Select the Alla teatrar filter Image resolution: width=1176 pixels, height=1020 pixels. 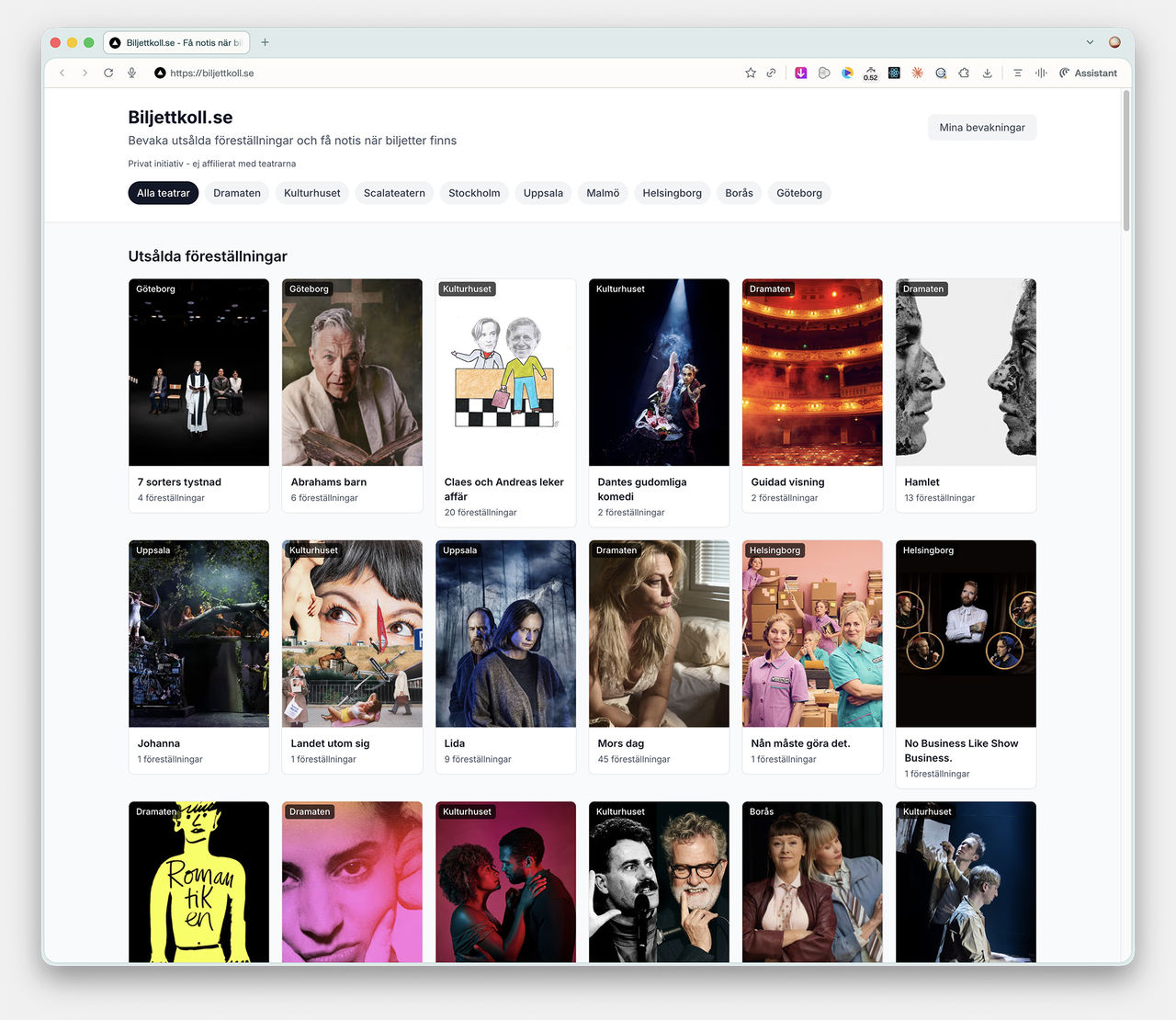[163, 193]
